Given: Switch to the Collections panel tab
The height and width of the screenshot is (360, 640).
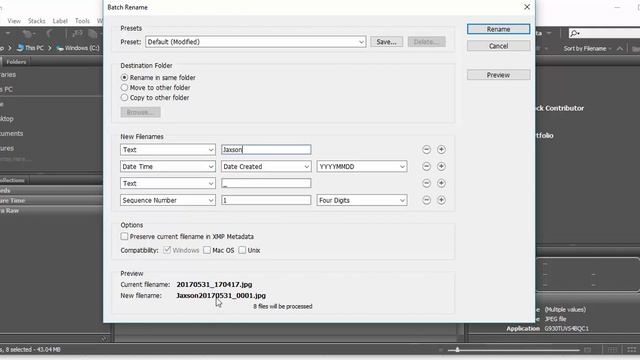Looking at the screenshot, I should tap(12, 180).
